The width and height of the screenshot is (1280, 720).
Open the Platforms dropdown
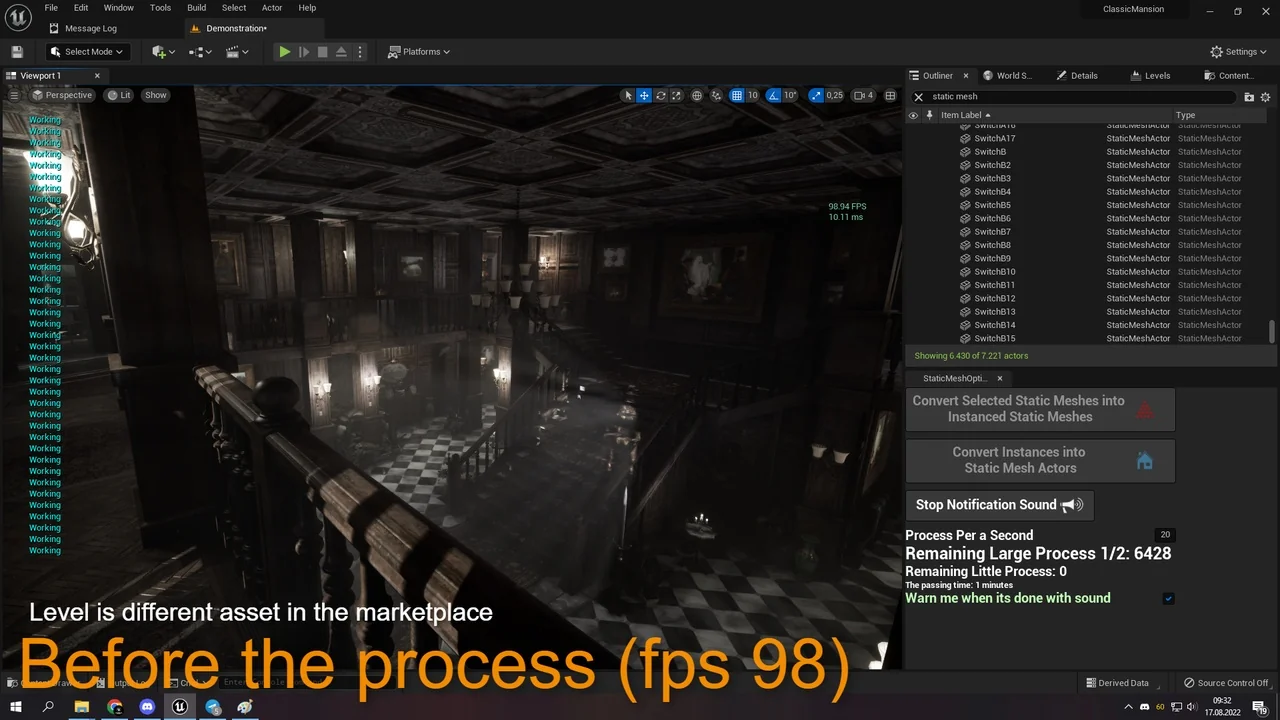pos(418,51)
